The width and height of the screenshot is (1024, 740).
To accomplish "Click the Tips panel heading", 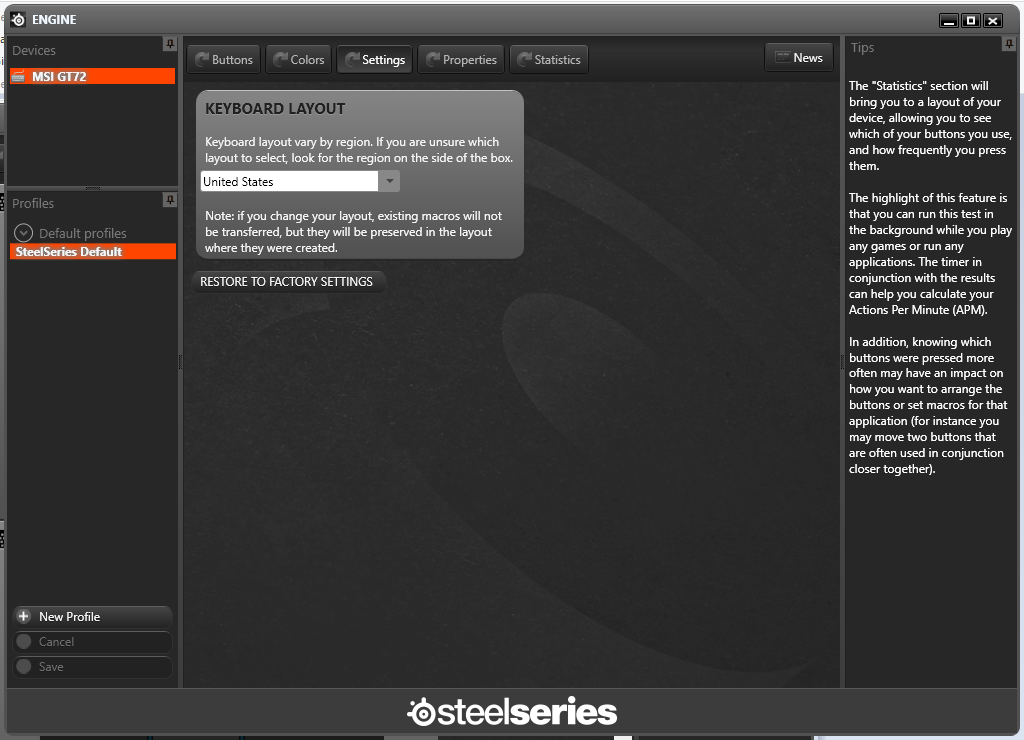I will (x=862, y=48).
